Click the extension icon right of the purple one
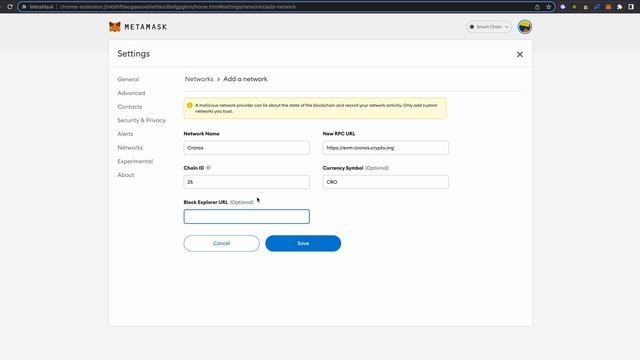The width and height of the screenshot is (640, 360). (x=574, y=7)
